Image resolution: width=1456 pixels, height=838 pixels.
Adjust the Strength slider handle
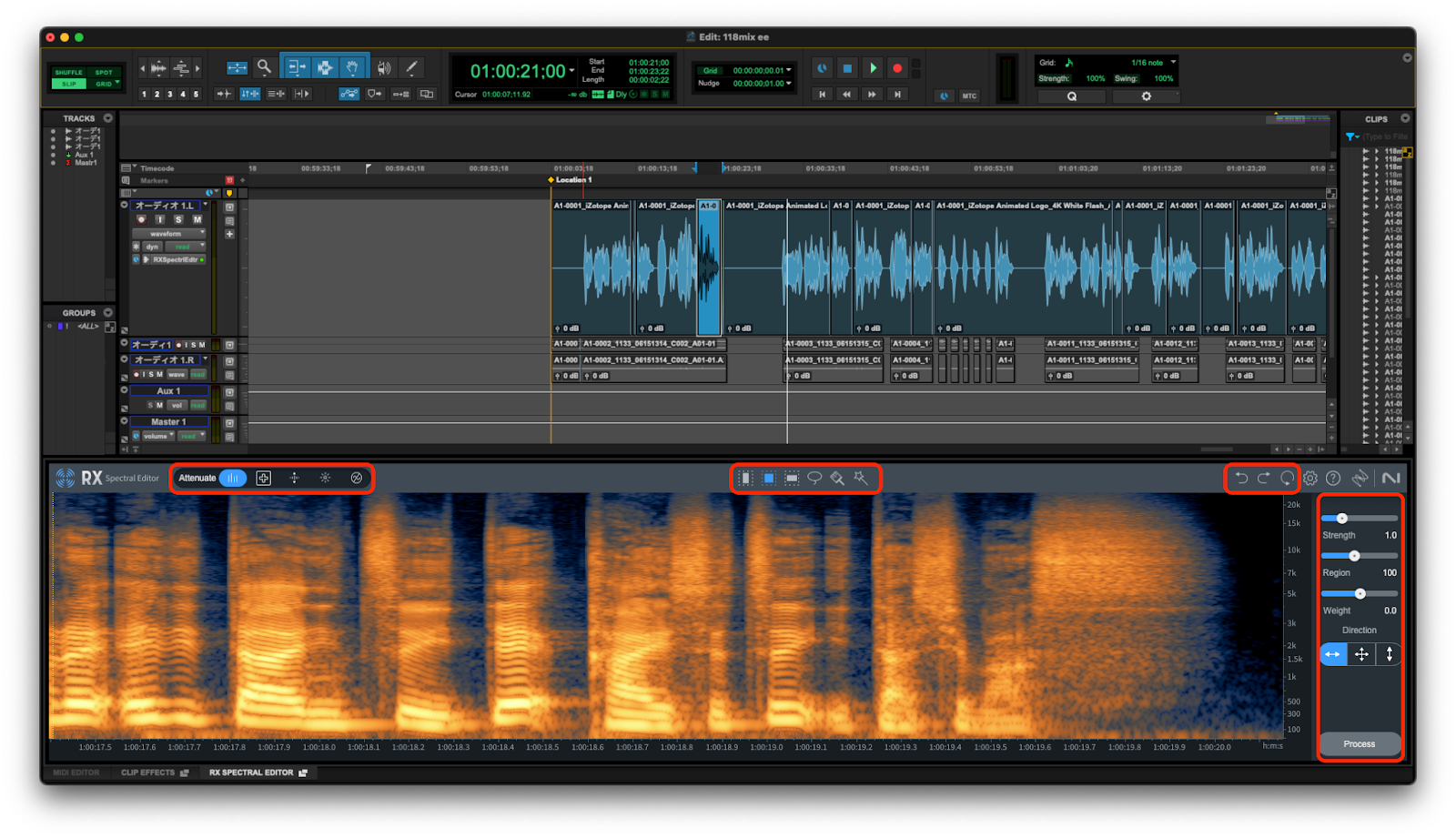click(x=1342, y=519)
